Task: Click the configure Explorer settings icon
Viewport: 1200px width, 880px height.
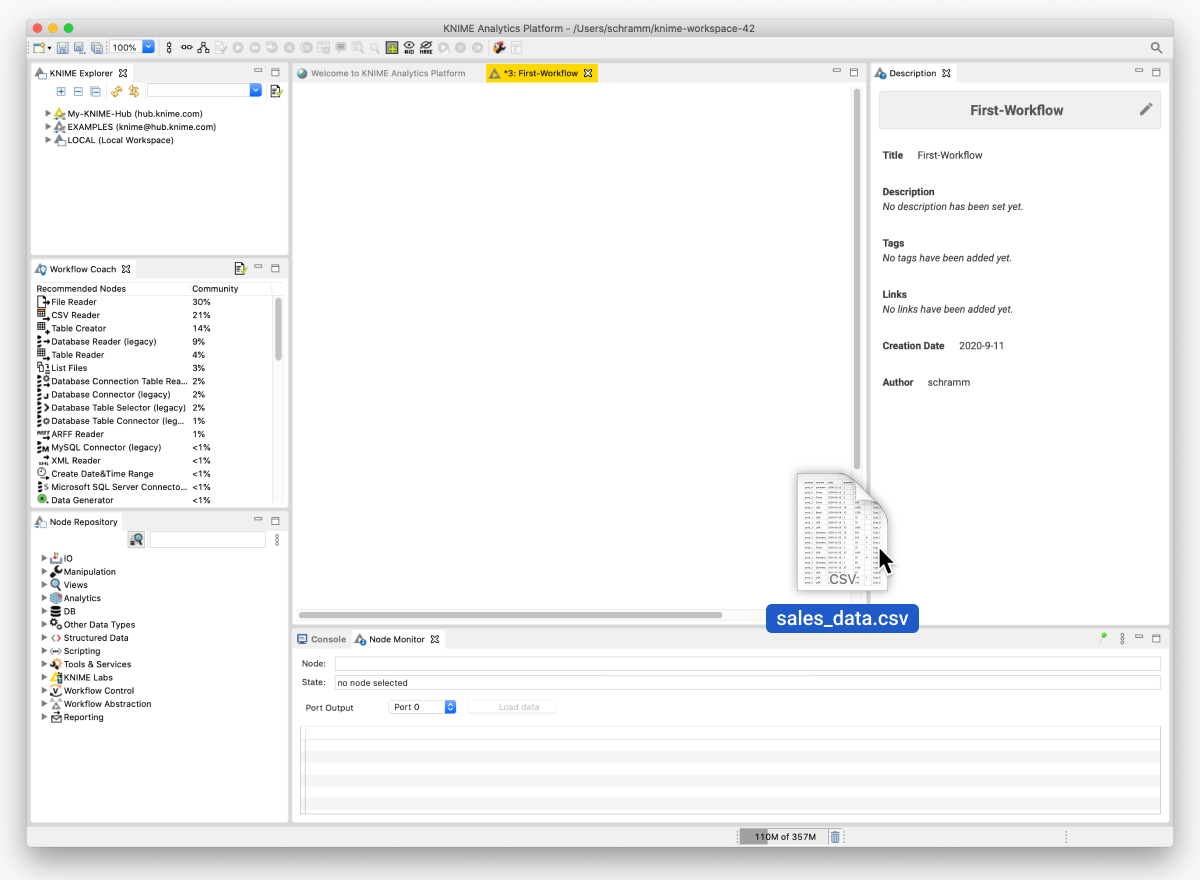Action: click(x=276, y=91)
